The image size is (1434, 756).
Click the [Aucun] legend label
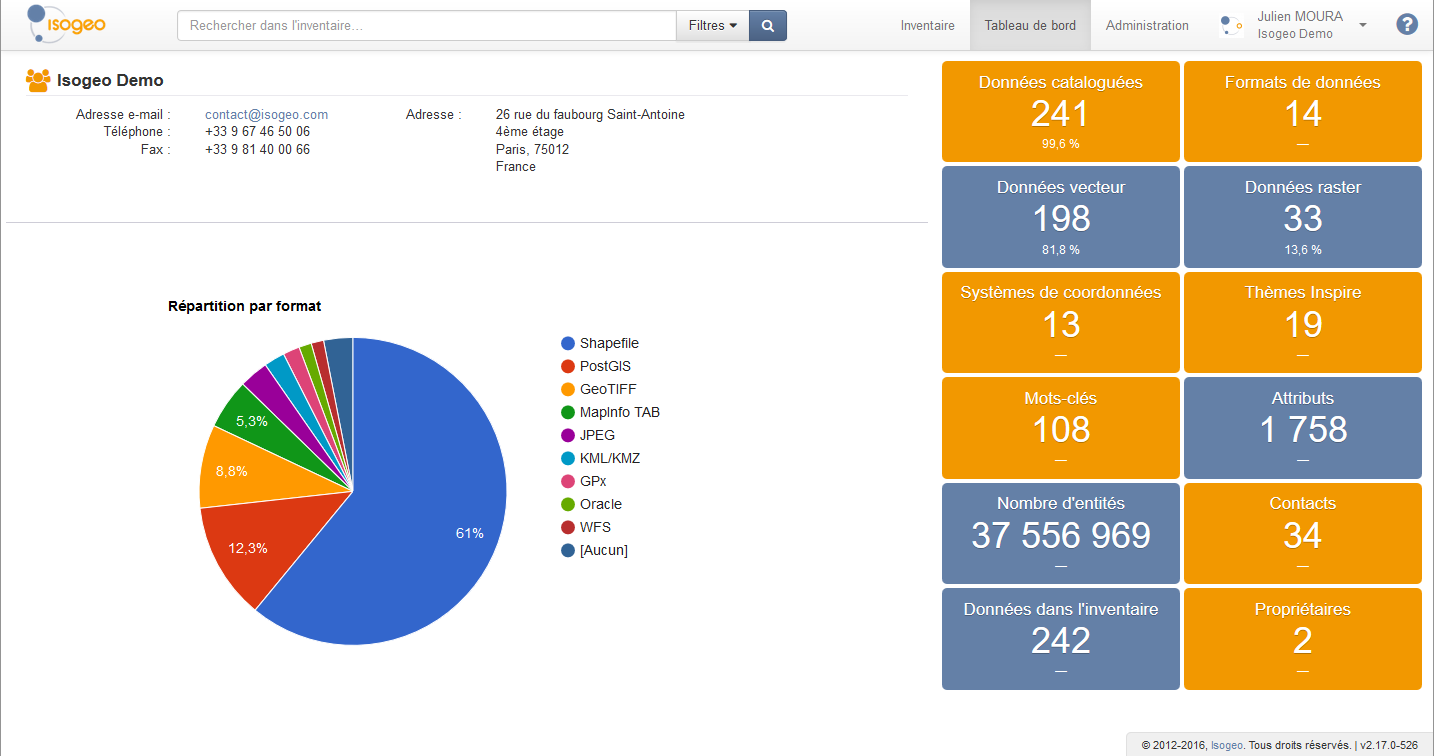(604, 551)
